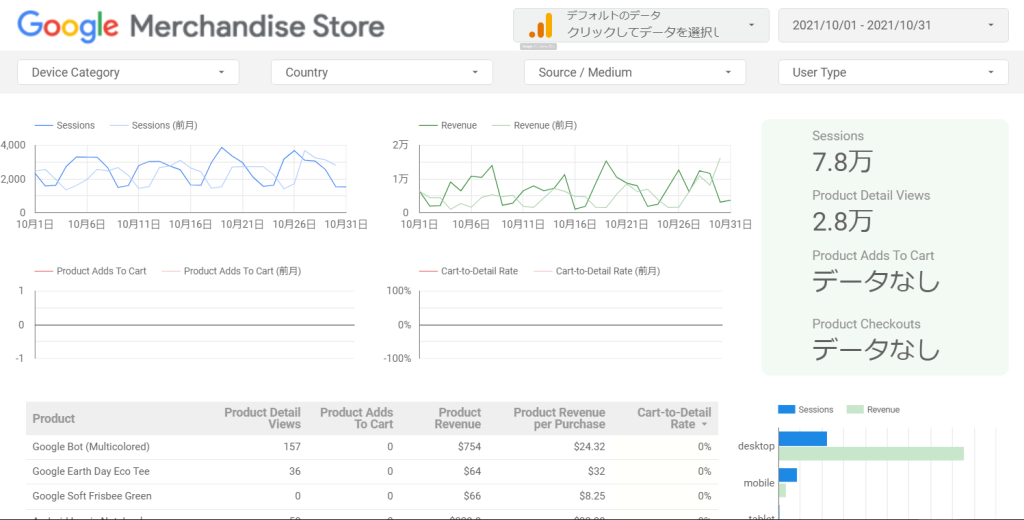This screenshot has height=520, width=1024.
Task: Open the data source selector dropdown
Action: tap(641, 25)
